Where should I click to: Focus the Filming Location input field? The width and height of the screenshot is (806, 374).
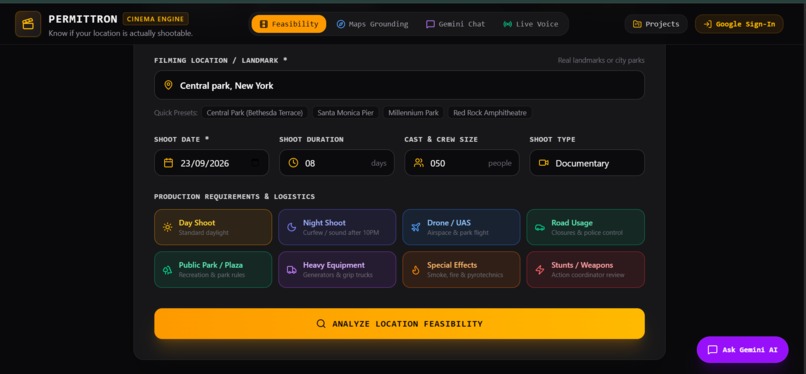pyautogui.click(x=399, y=85)
